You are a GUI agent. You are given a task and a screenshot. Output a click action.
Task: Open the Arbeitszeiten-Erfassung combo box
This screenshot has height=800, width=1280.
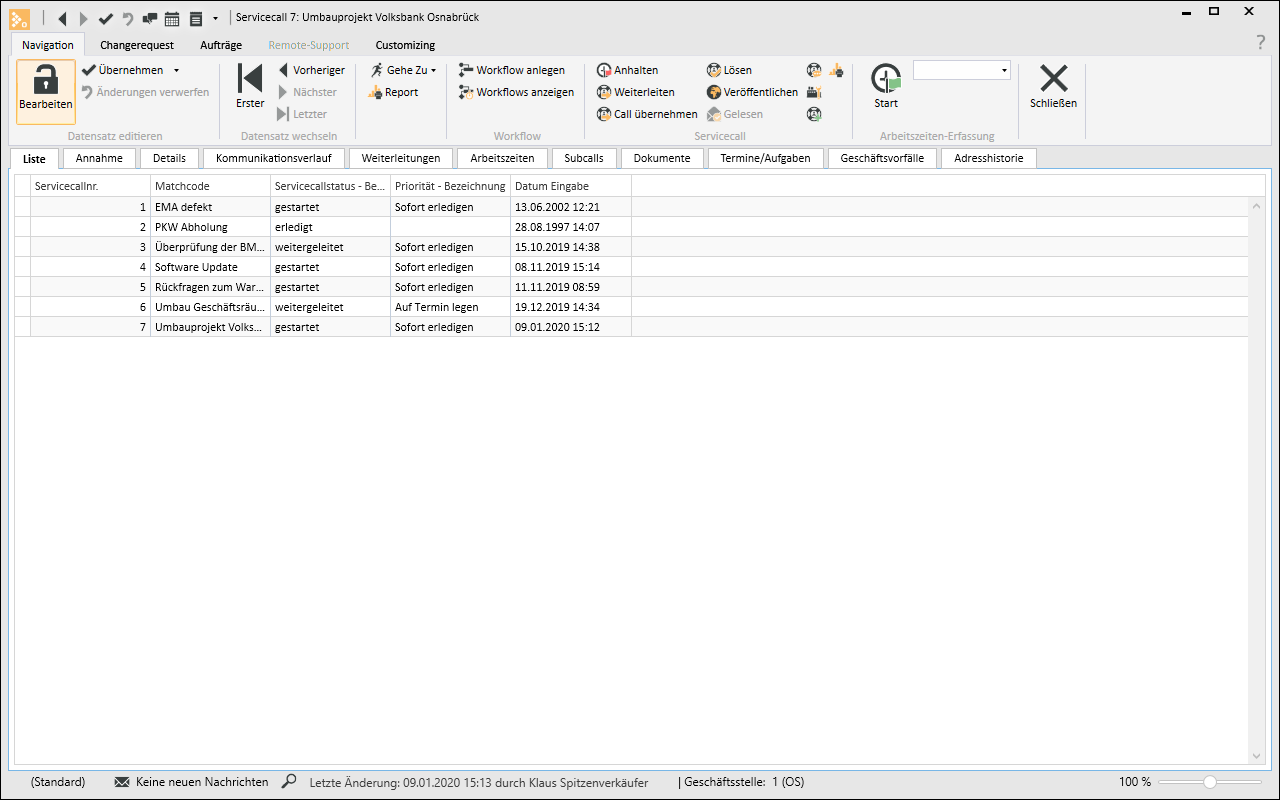(x=961, y=70)
